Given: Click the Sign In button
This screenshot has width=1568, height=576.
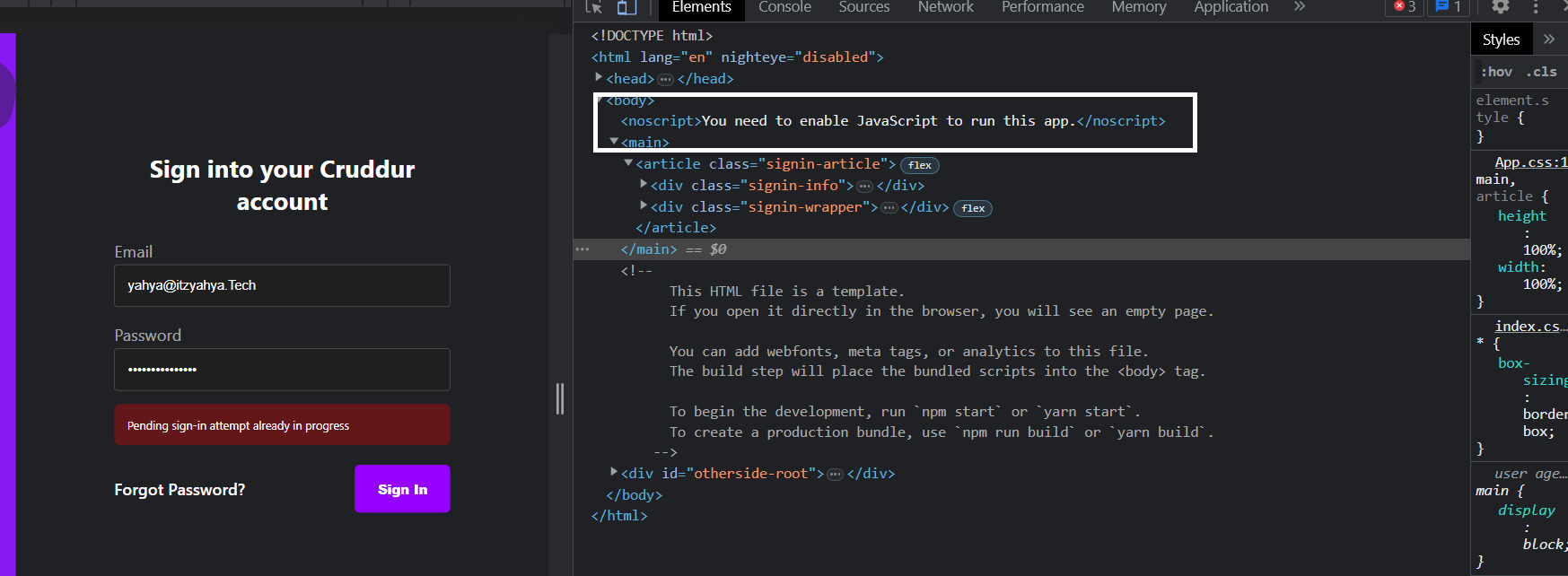Looking at the screenshot, I should (x=402, y=489).
